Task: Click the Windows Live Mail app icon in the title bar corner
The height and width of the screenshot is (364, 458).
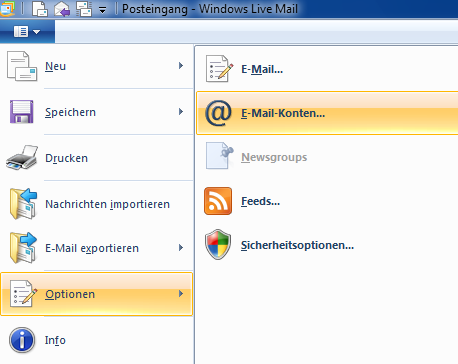Action: click(7, 8)
